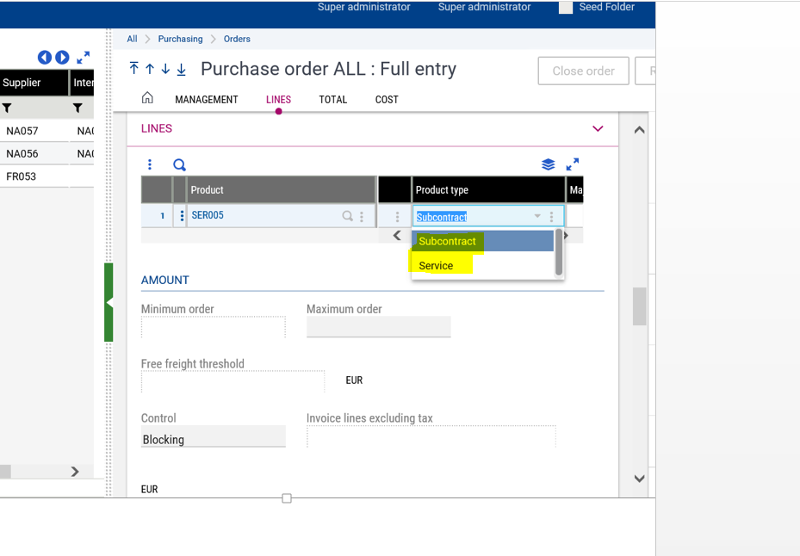This screenshot has height=556, width=800.
Task: Click the lookup magnifier in SER005 field
Action: (348, 216)
